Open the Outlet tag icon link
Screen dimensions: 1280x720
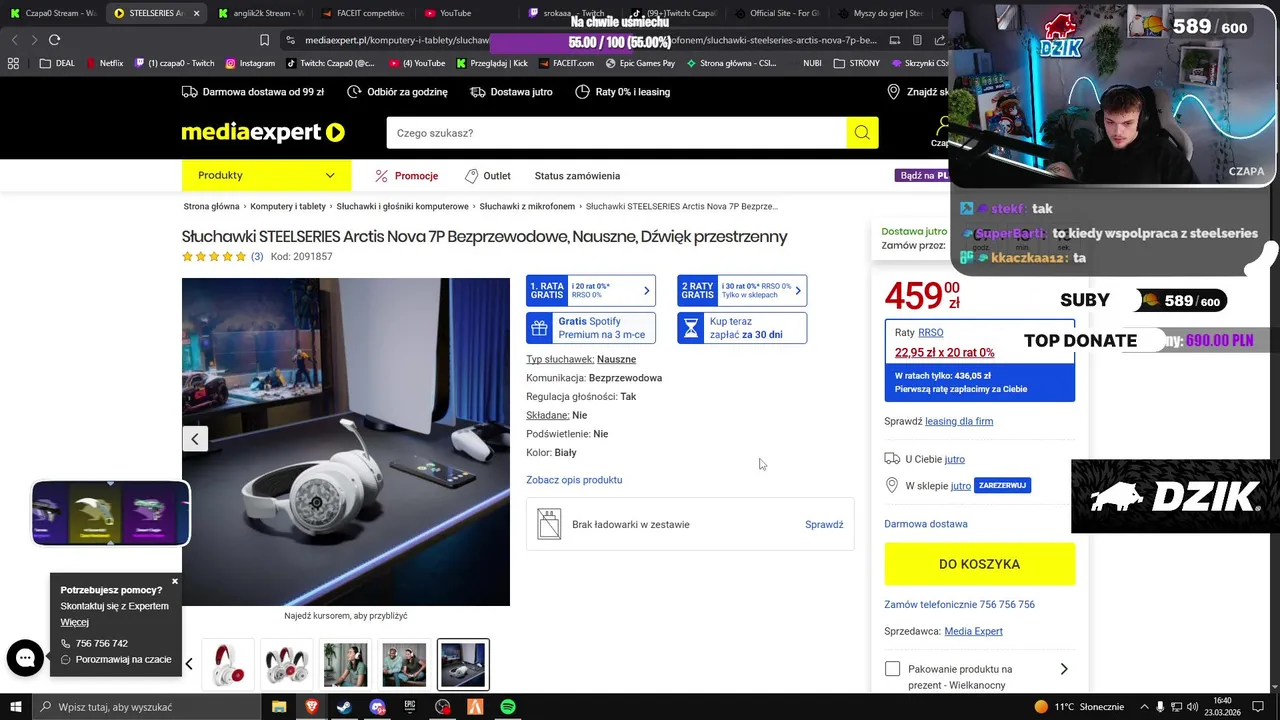tap(487, 176)
